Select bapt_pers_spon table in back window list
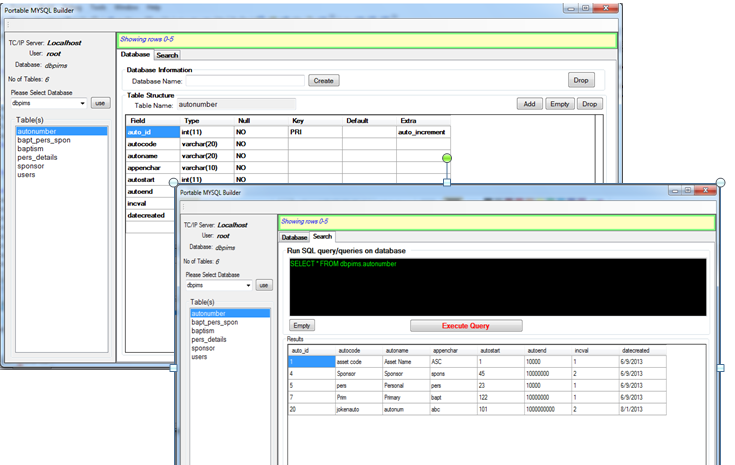 (44, 140)
